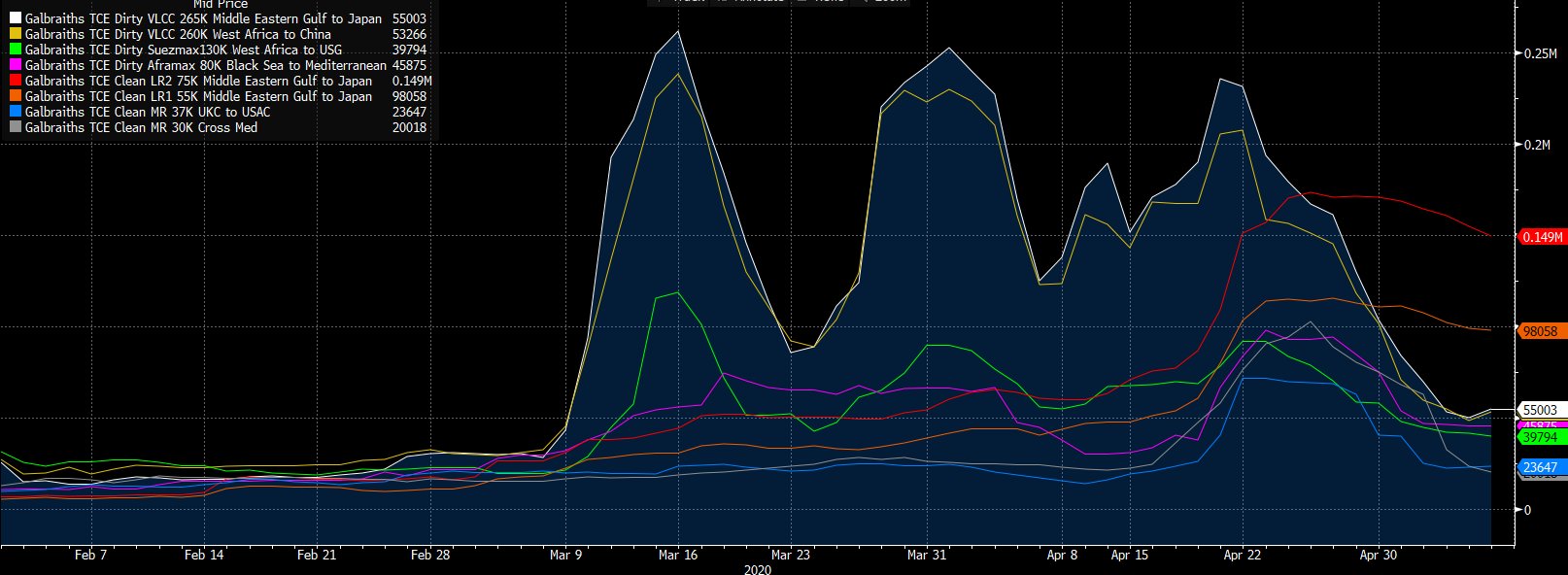Click the orange swatch for Clean LR1 55K
Image resolution: width=1568 pixels, height=575 pixels.
(x=16, y=96)
